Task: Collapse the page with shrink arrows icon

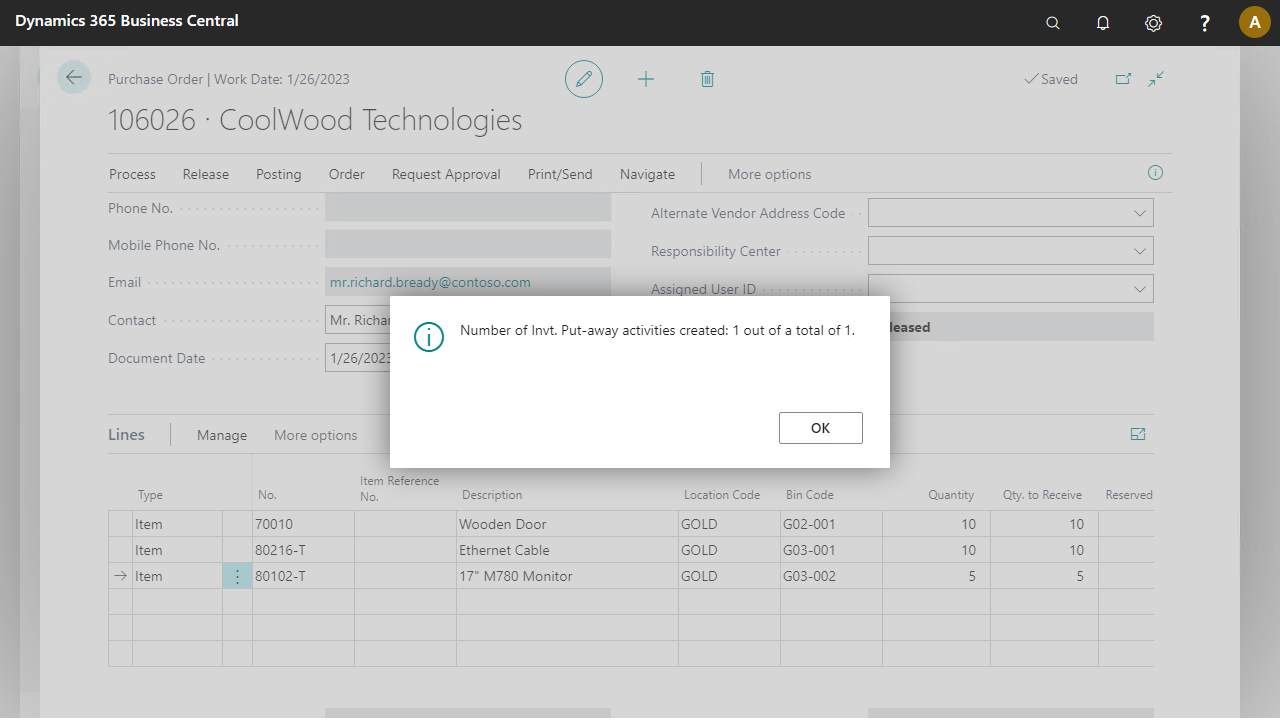Action: [1156, 79]
